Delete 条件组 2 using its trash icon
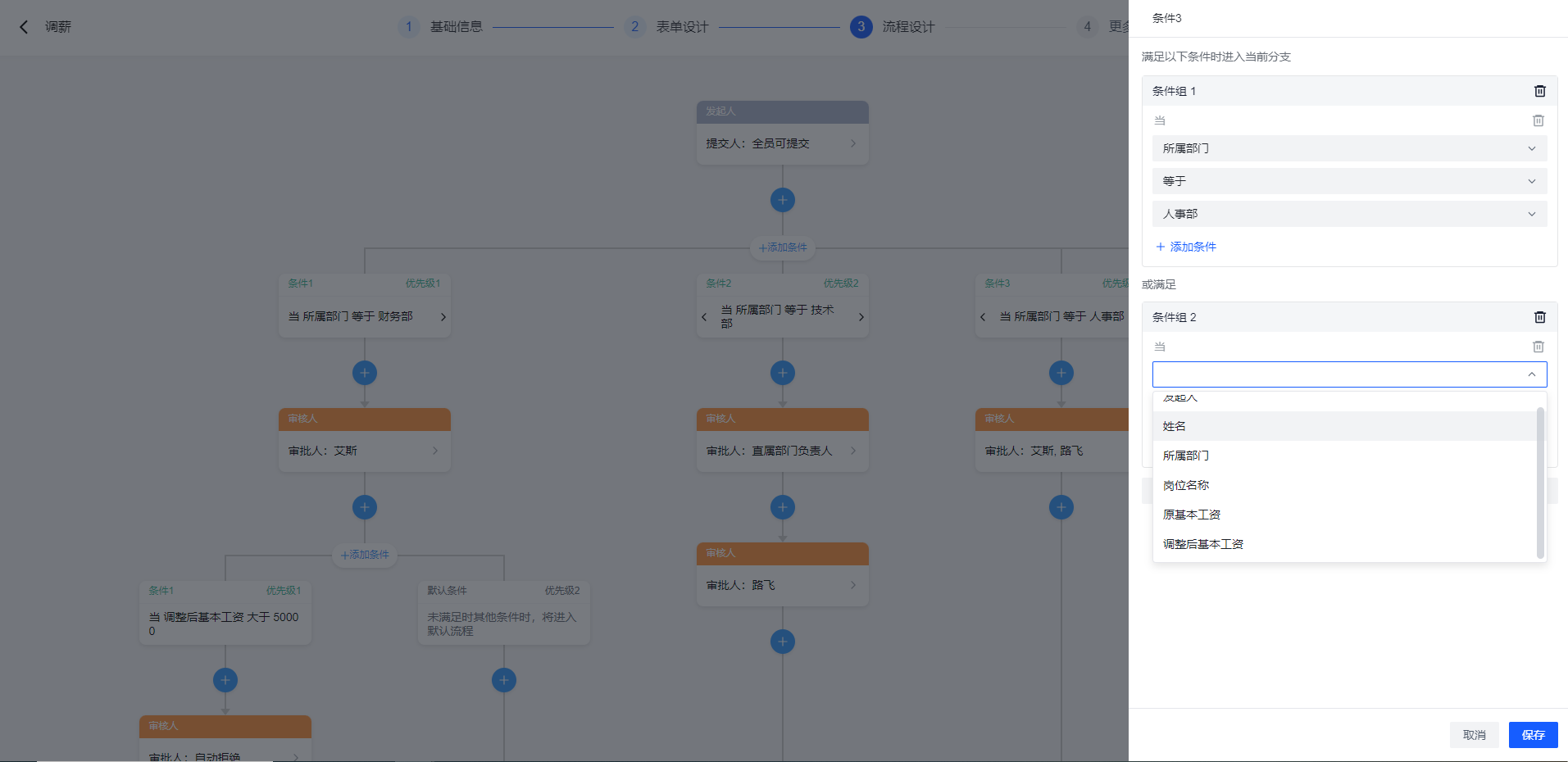This screenshot has height=762, width=1568. pos(1539,317)
